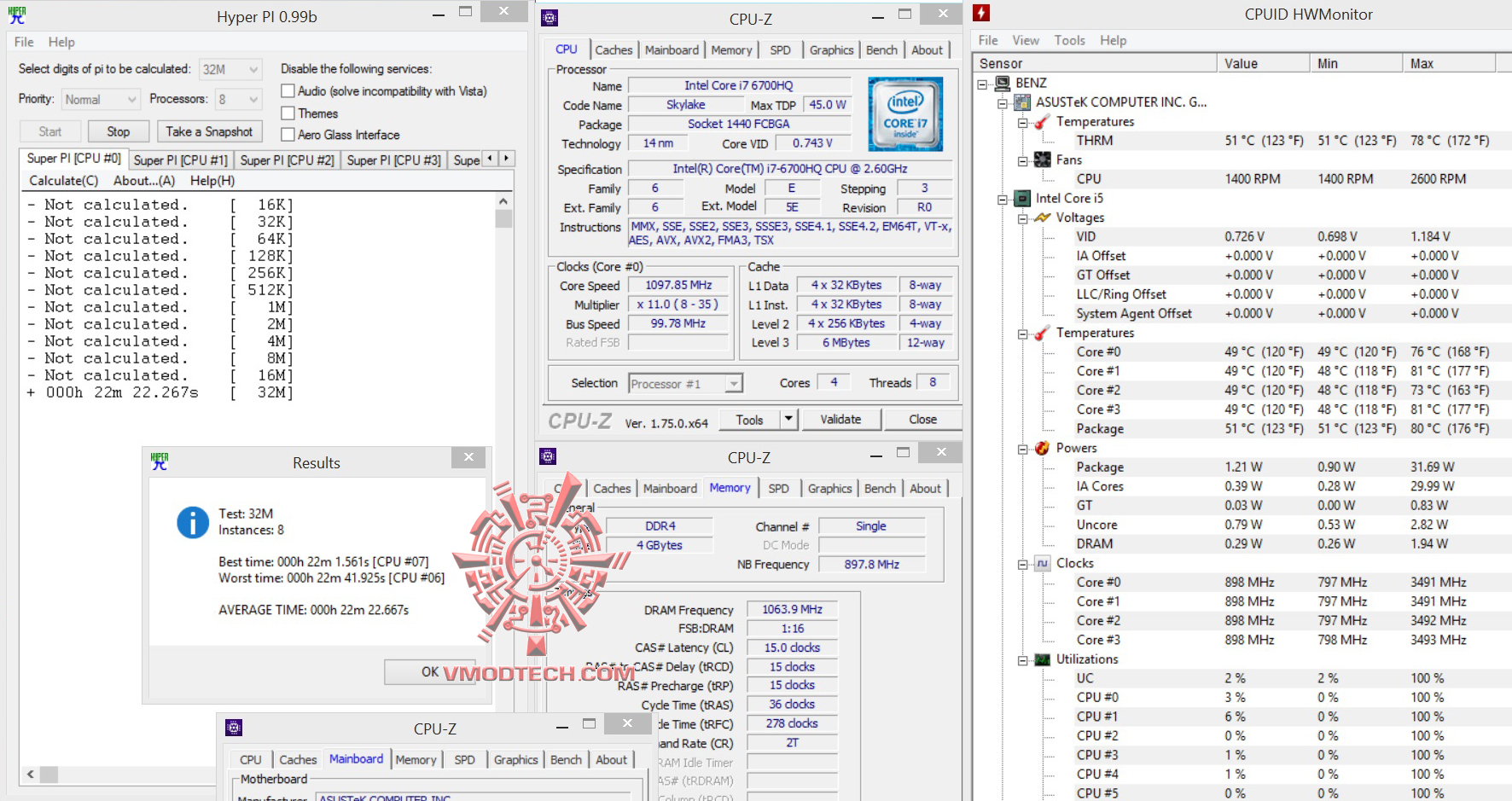
Task: Collapse the Utilizations group
Action: pos(1022,660)
